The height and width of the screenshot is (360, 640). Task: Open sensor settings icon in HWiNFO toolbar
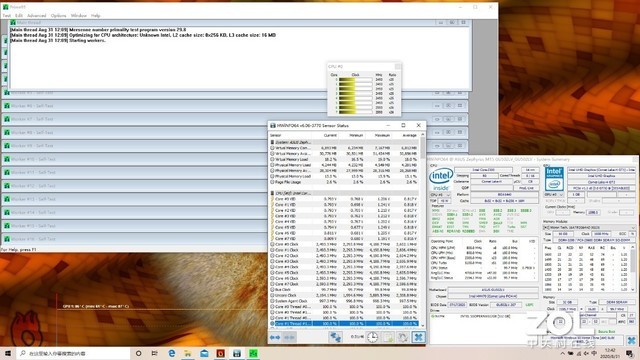coord(403,337)
